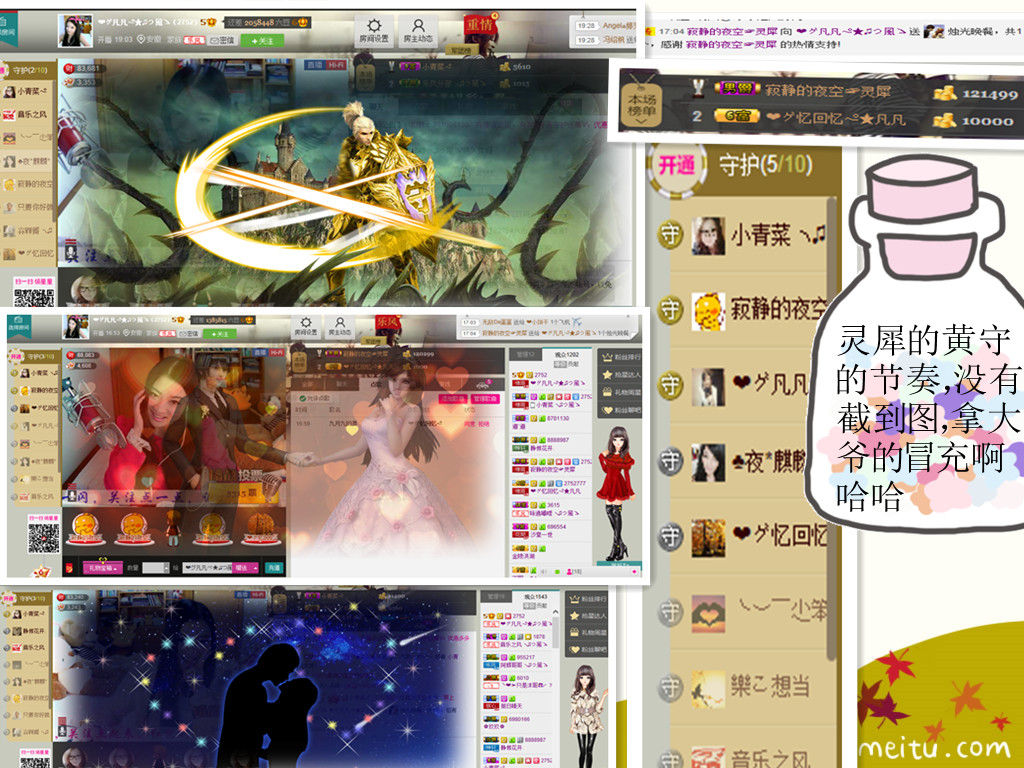
Task: Click 守护(5/10) header in enlarged guardian panel
Action: [x=766, y=165]
